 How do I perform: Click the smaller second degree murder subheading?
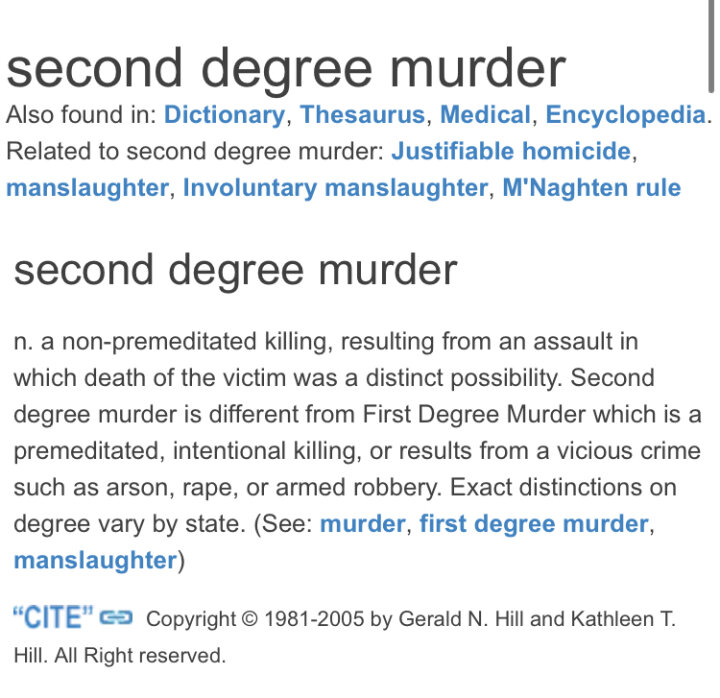click(235, 271)
